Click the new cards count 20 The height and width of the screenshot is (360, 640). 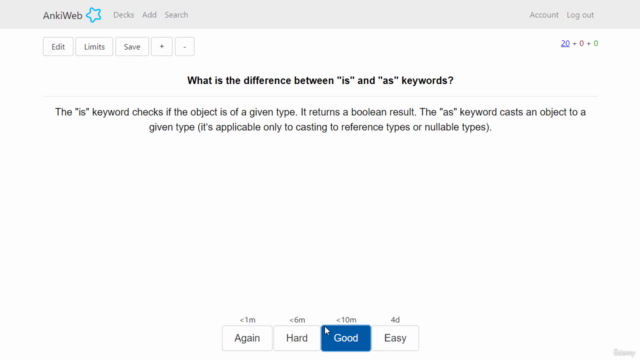pos(565,43)
